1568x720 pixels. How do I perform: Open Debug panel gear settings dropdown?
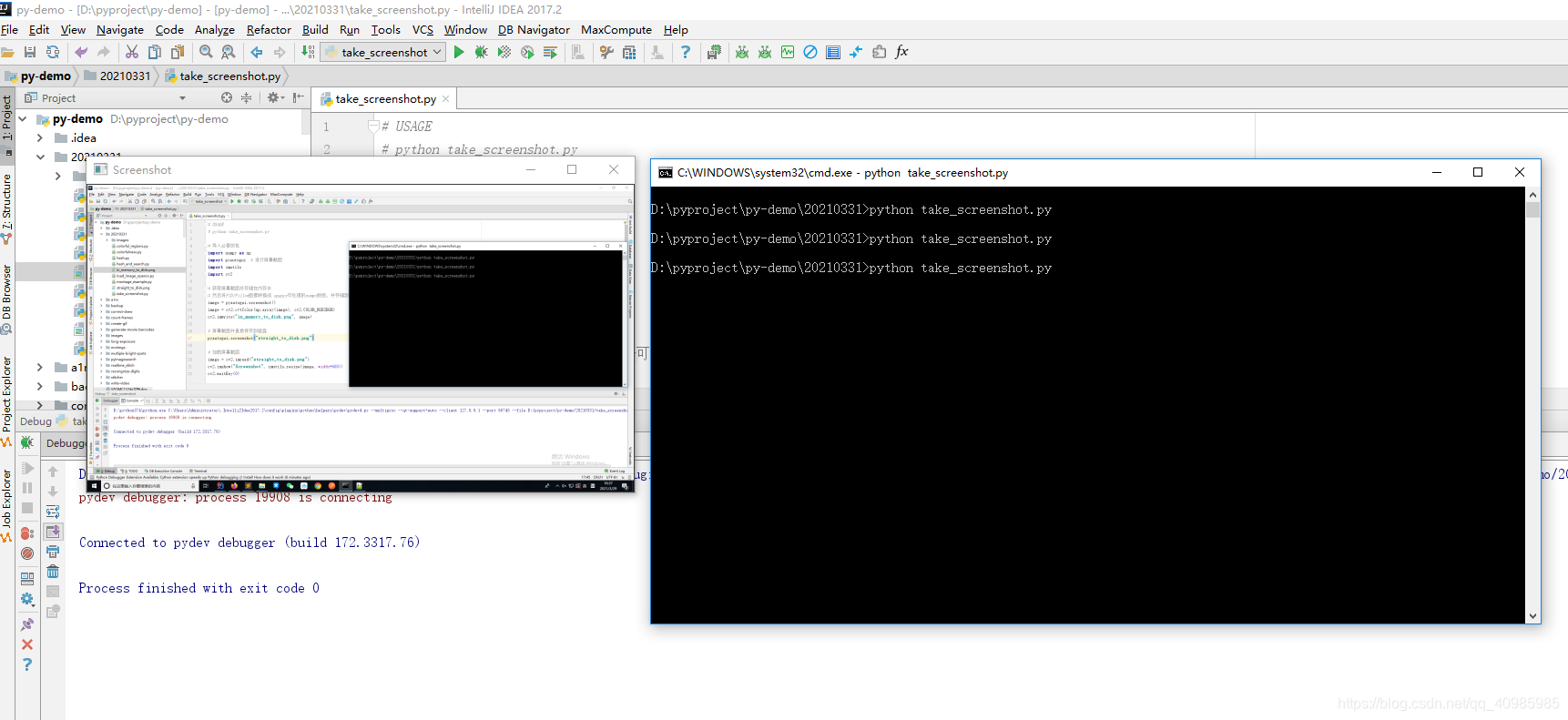pos(27,600)
